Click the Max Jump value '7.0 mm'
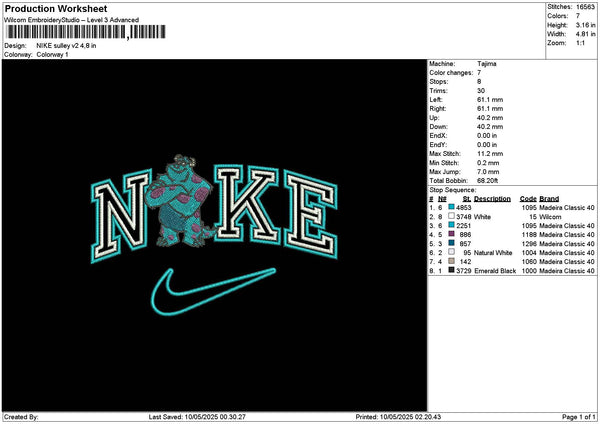The height and width of the screenshot is (424, 600). pos(488,172)
